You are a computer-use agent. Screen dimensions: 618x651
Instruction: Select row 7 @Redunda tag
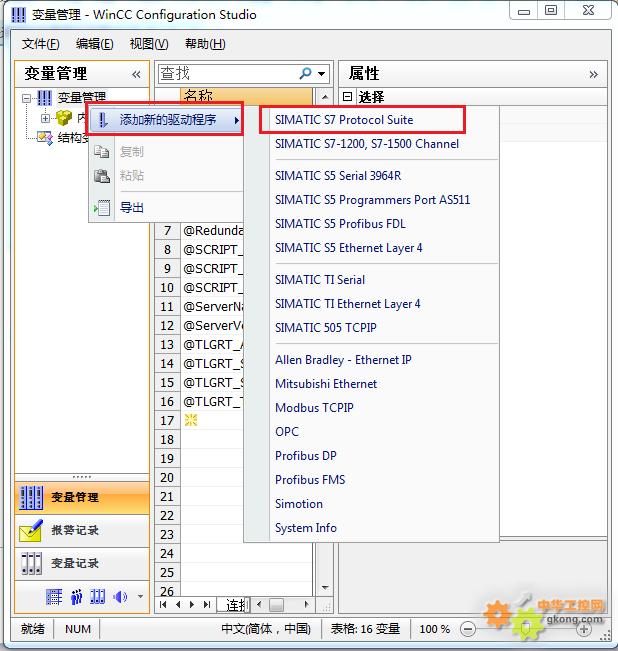click(212, 230)
